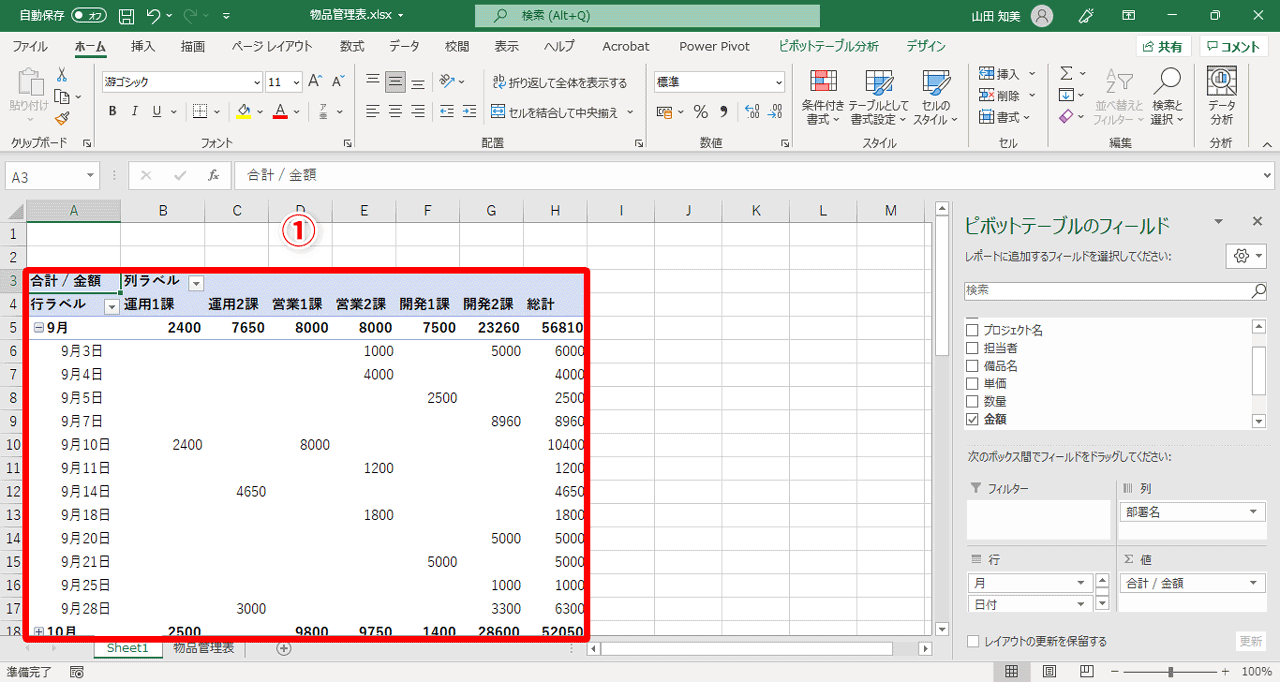Decrease the font size
Viewport: 1280px width, 682px height.
pos(337,82)
